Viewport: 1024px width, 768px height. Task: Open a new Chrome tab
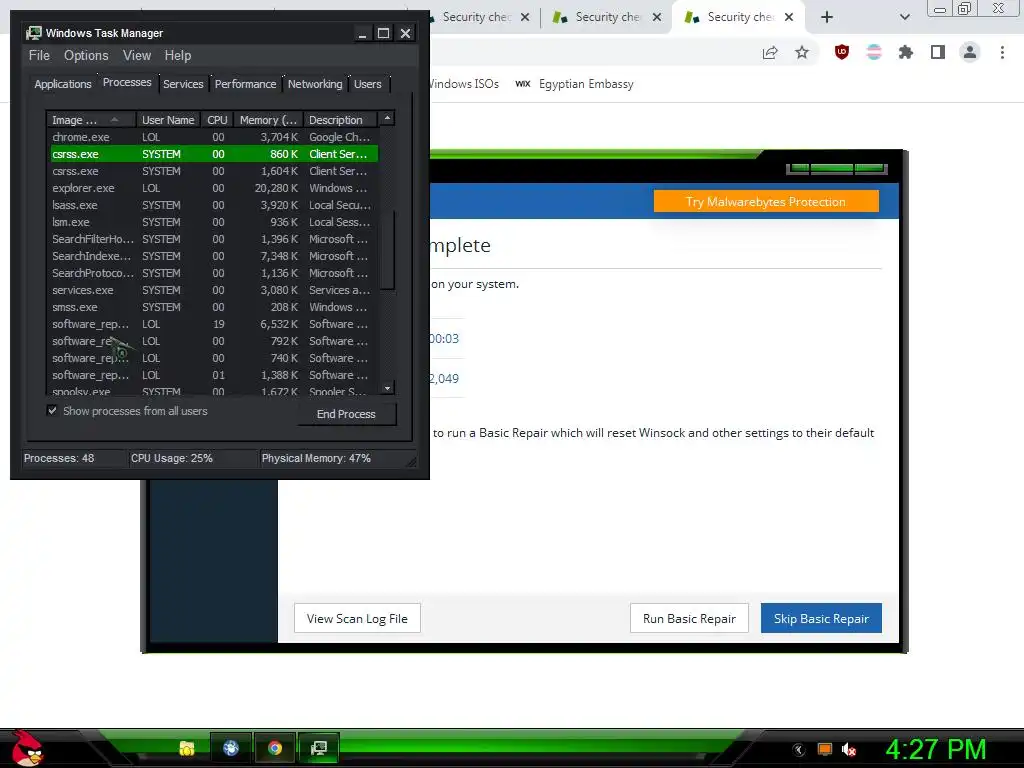coord(827,17)
